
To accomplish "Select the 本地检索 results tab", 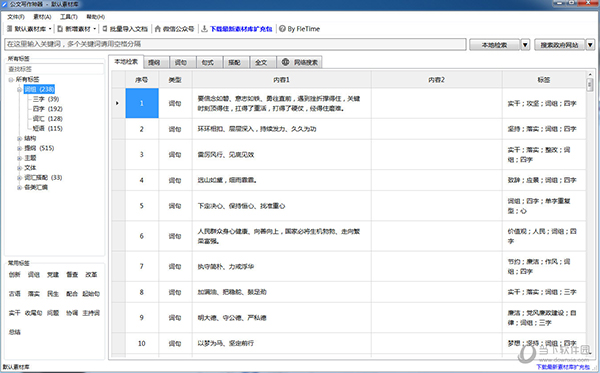I will pyautogui.click(x=126, y=62).
